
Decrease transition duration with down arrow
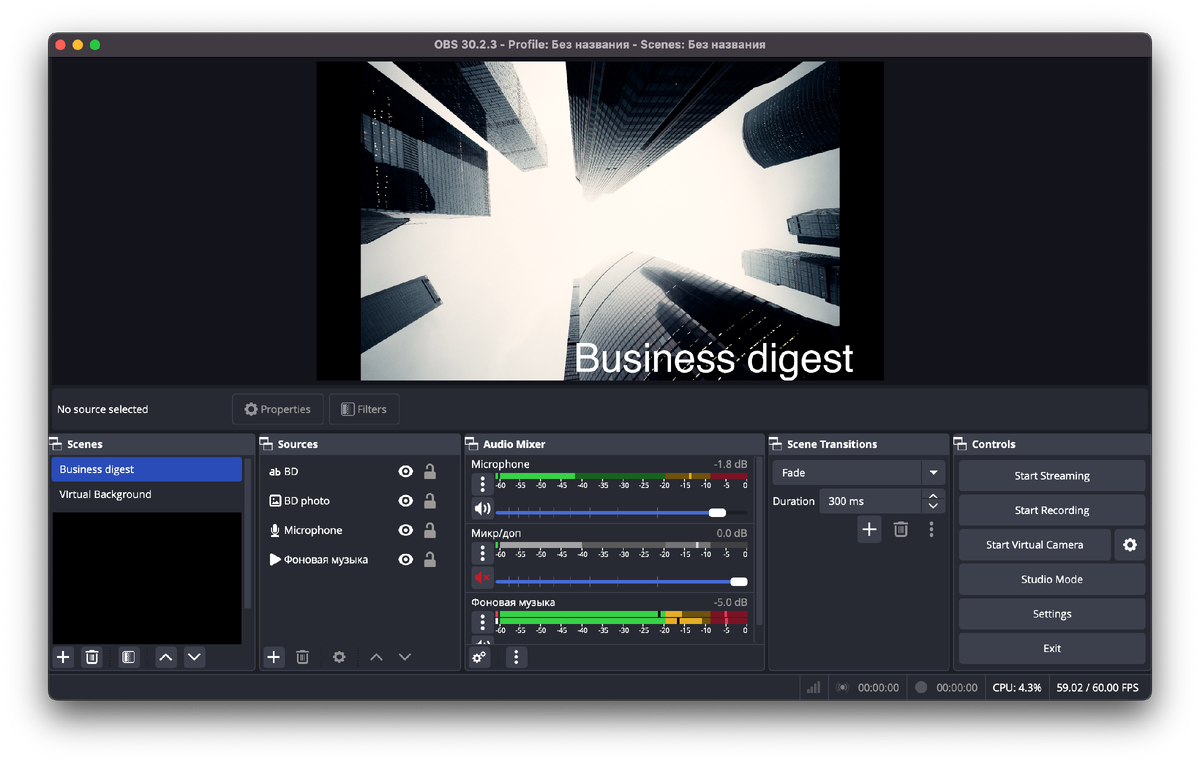(x=933, y=507)
